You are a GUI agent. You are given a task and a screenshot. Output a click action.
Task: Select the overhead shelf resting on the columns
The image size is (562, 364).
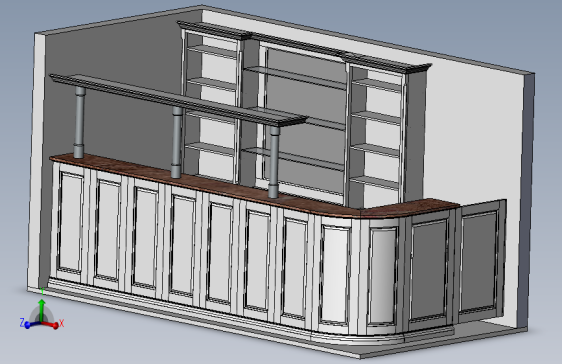[178, 99]
